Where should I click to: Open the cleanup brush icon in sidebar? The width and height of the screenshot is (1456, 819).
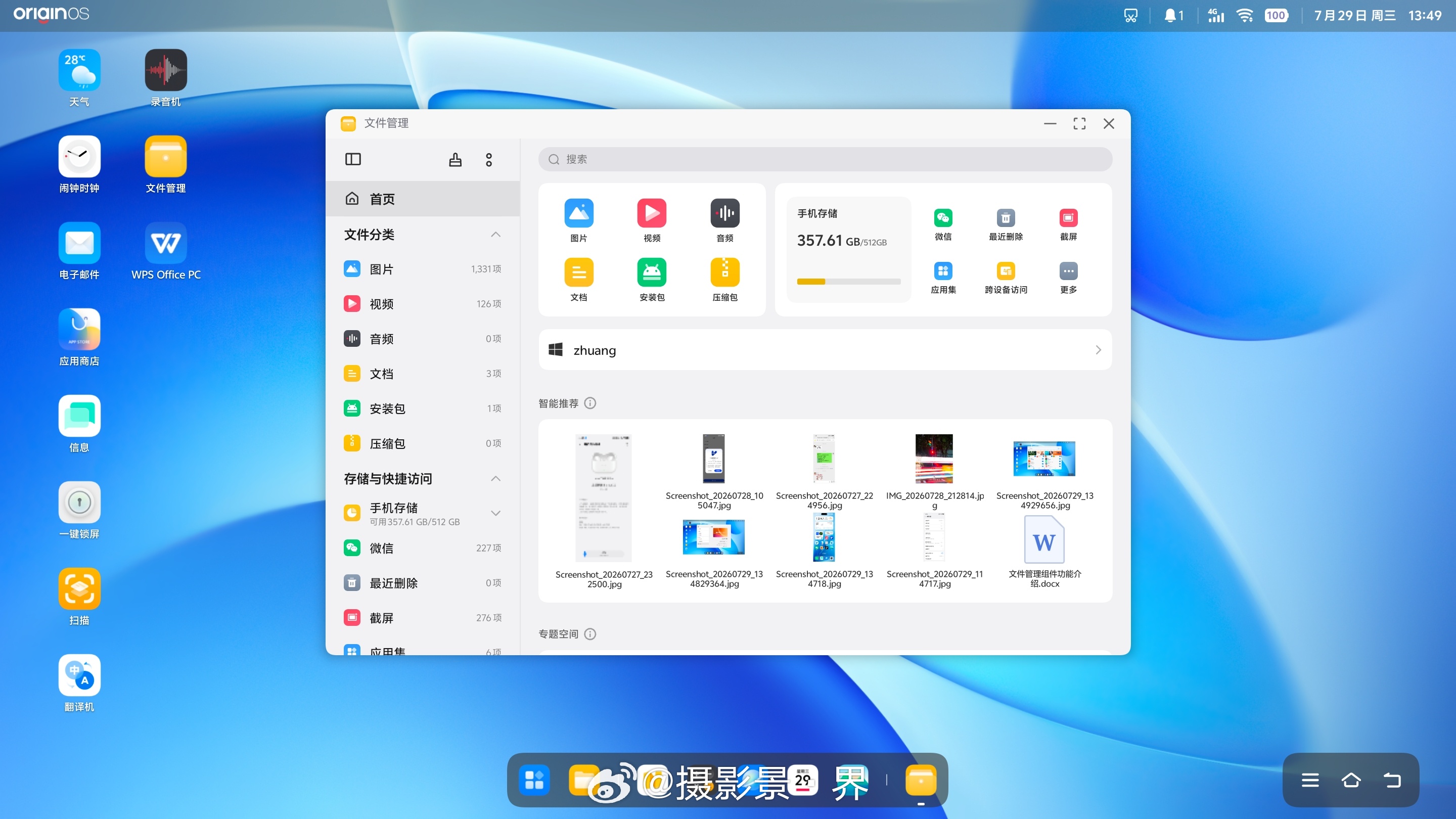(455, 159)
